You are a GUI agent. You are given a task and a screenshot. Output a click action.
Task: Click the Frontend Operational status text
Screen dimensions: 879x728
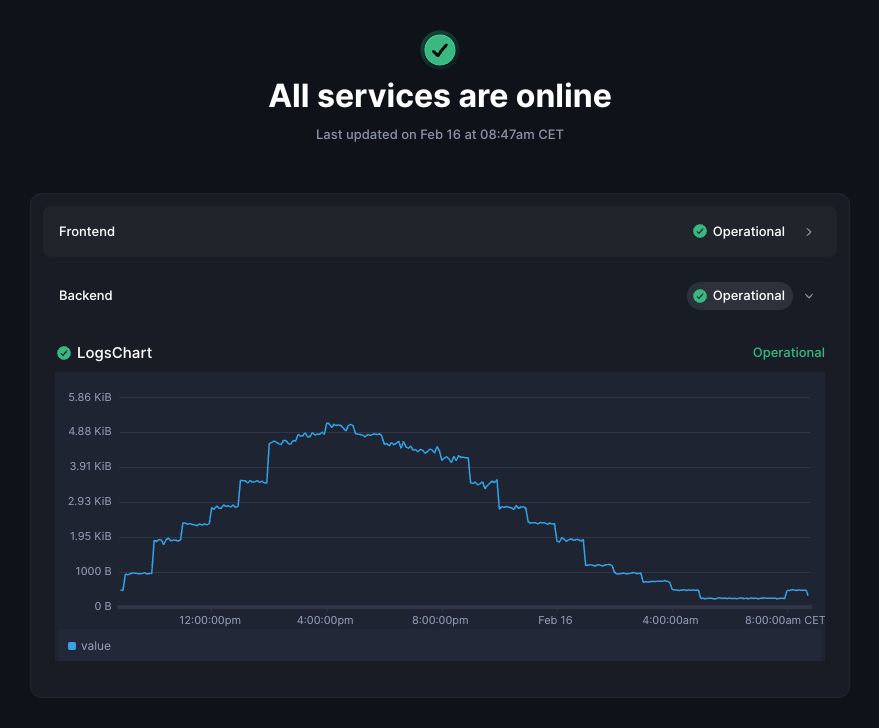click(748, 232)
